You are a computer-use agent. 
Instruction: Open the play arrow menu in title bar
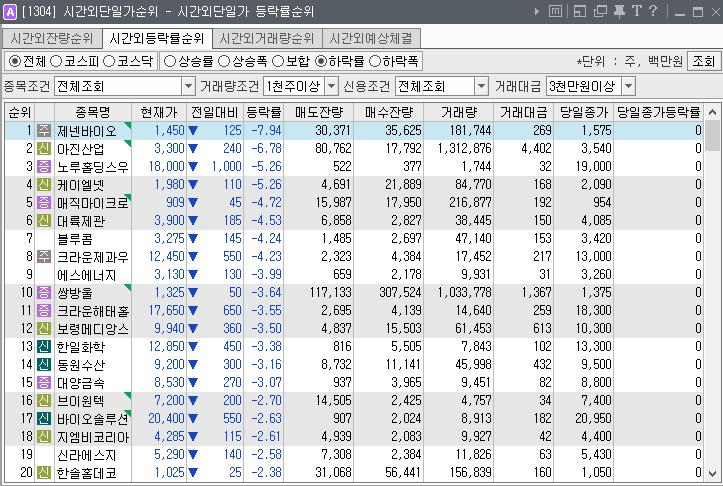click(x=537, y=11)
